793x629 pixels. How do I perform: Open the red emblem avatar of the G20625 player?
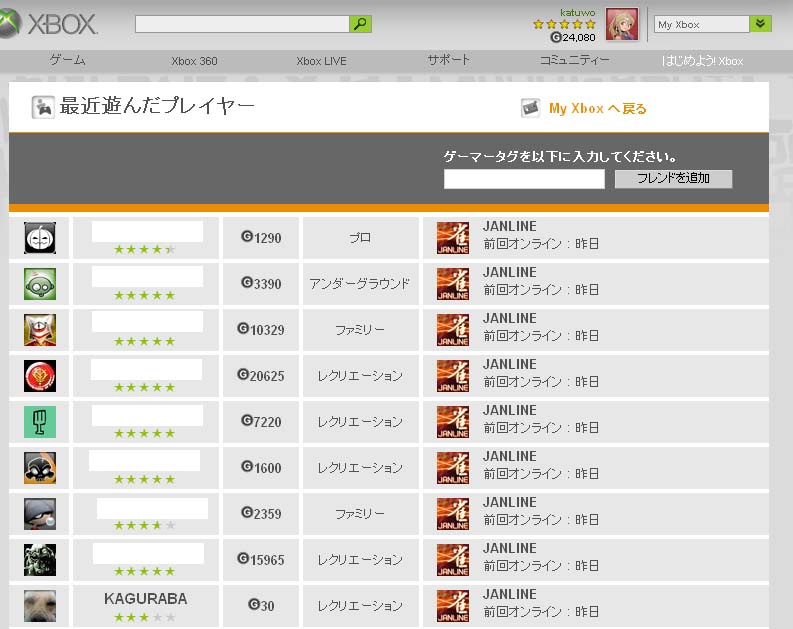(40, 376)
